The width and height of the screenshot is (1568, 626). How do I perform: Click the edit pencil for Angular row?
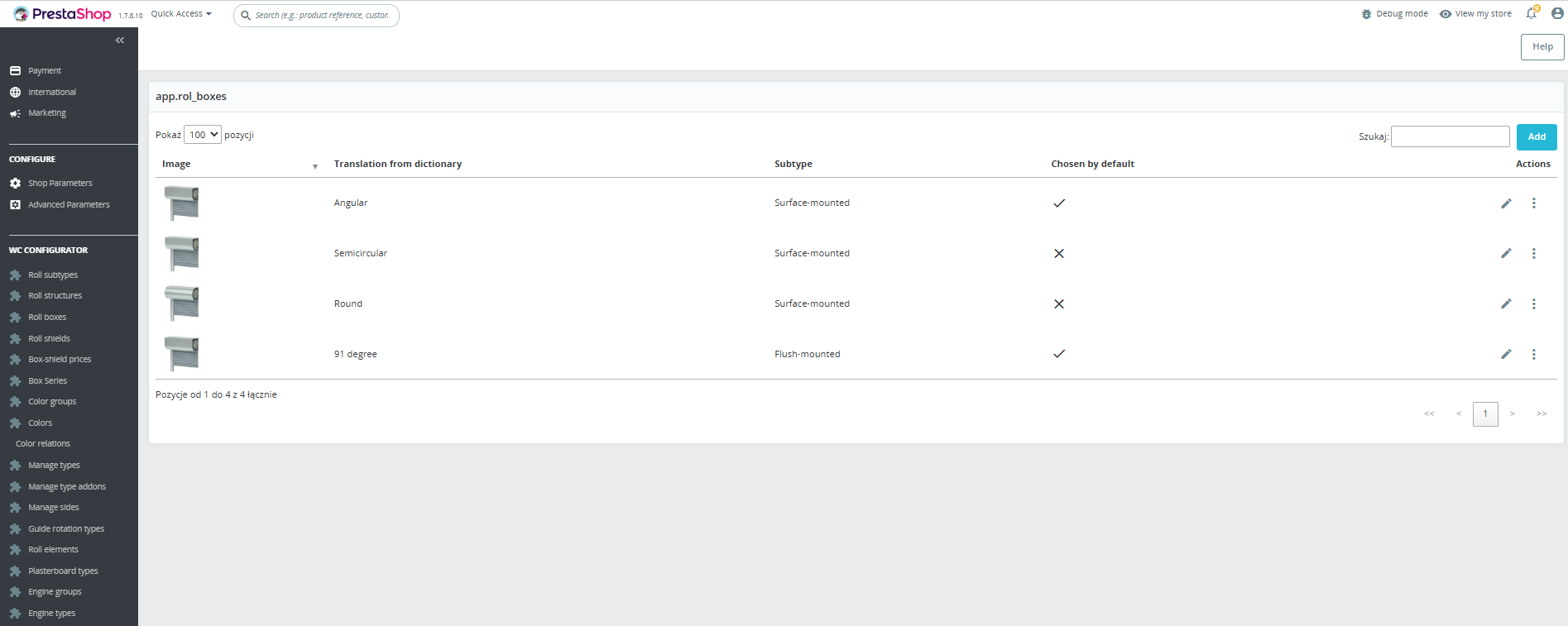[1506, 203]
